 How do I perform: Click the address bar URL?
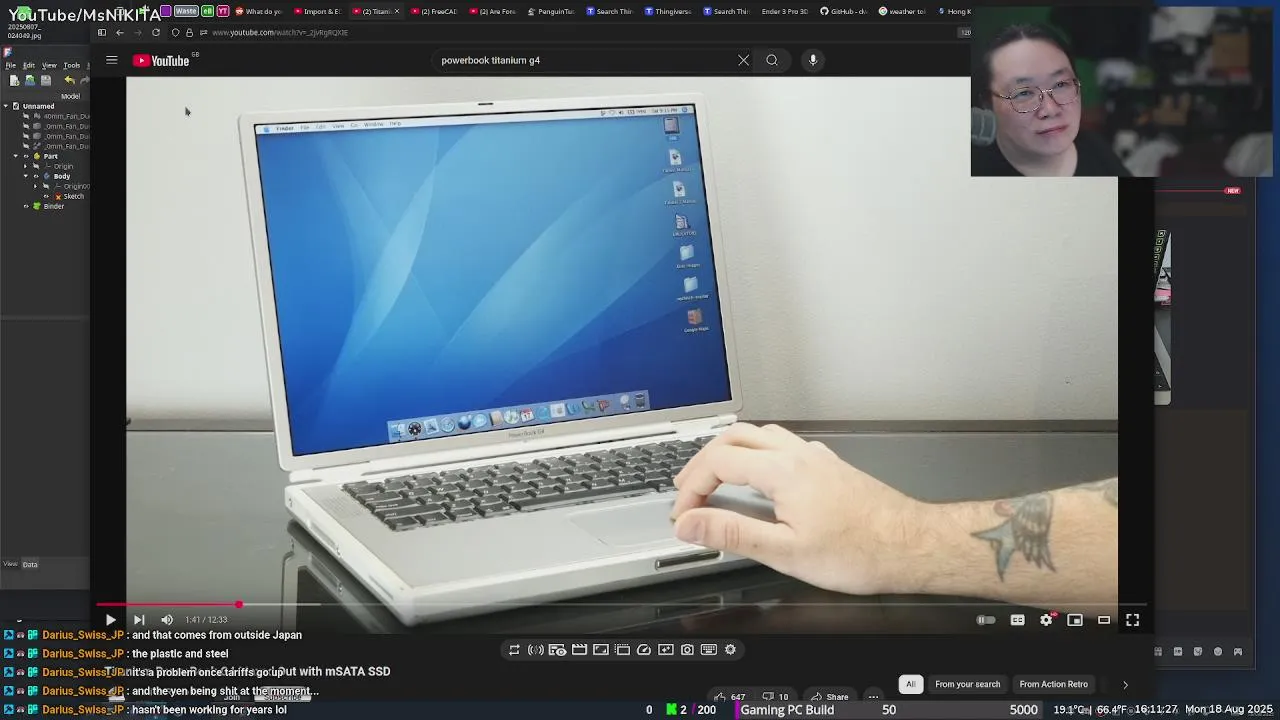click(280, 32)
